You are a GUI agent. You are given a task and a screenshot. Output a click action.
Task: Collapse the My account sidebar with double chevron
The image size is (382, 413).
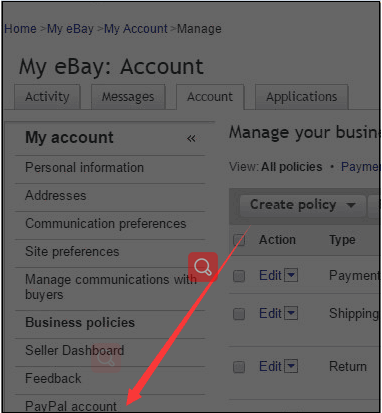191,138
